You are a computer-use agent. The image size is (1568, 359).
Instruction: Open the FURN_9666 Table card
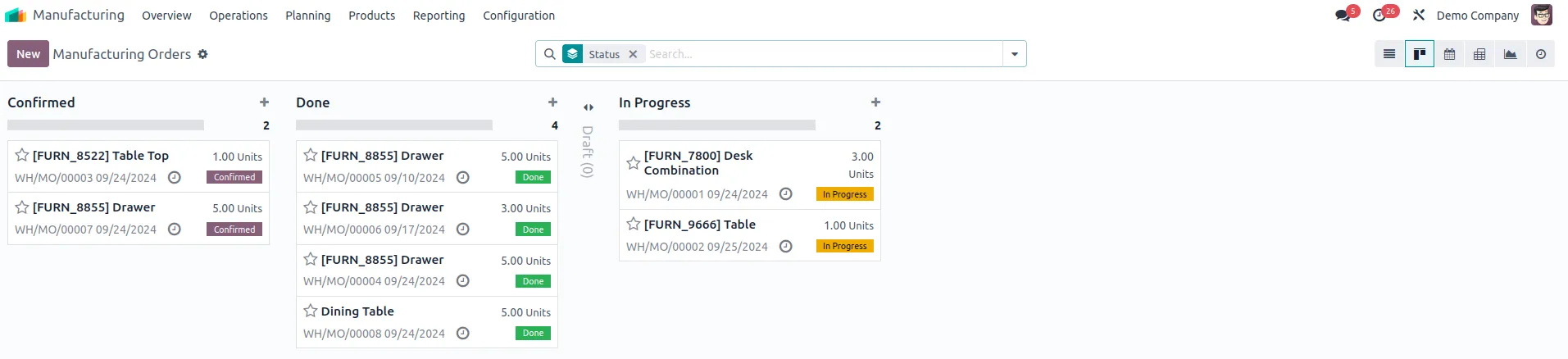[750, 235]
